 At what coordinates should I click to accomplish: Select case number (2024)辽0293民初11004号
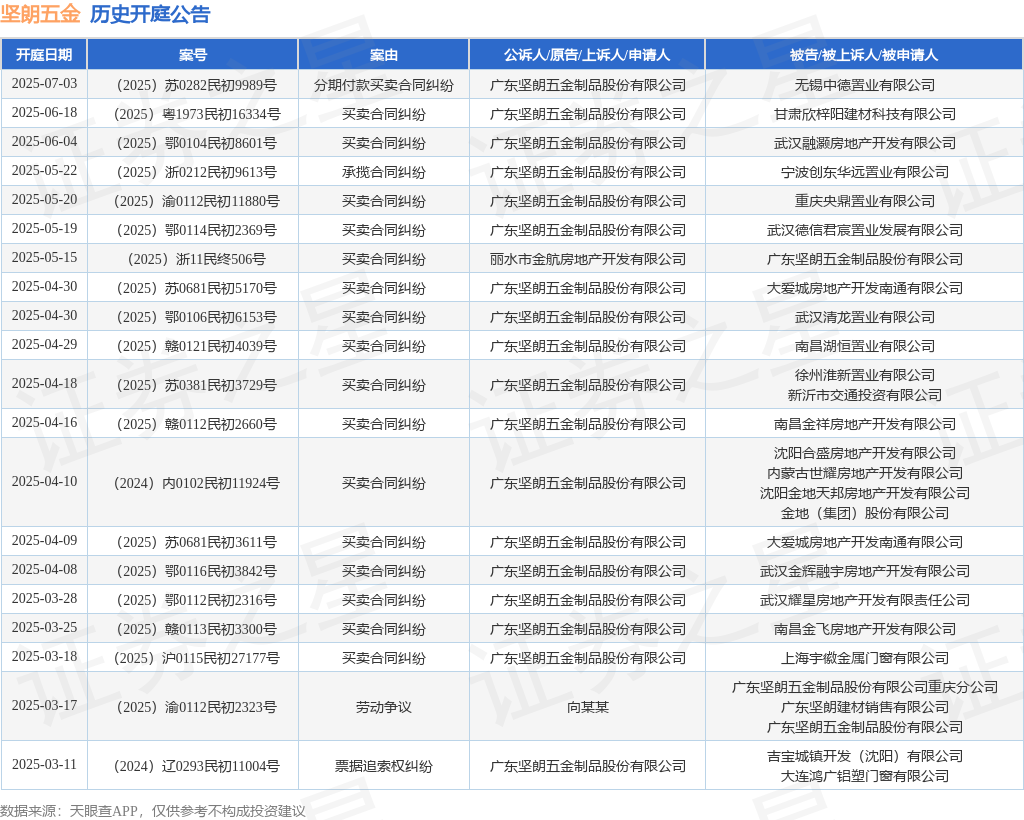pyautogui.click(x=193, y=766)
